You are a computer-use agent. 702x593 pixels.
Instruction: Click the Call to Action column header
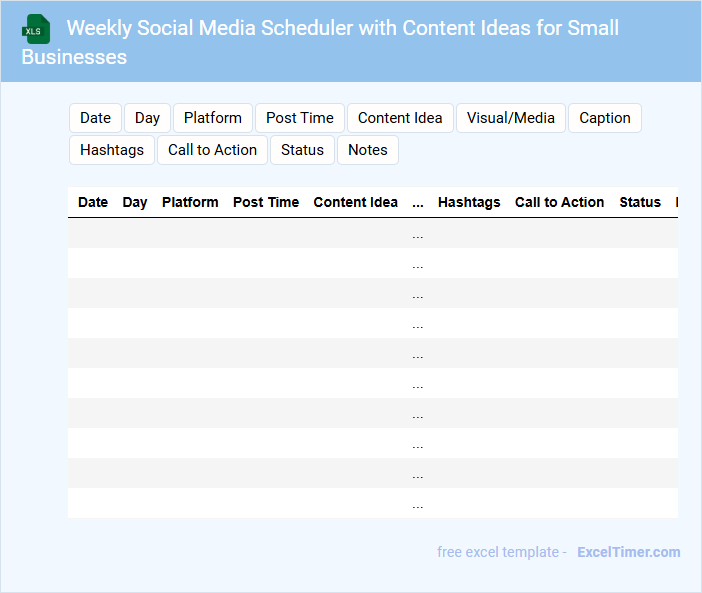[559, 202]
